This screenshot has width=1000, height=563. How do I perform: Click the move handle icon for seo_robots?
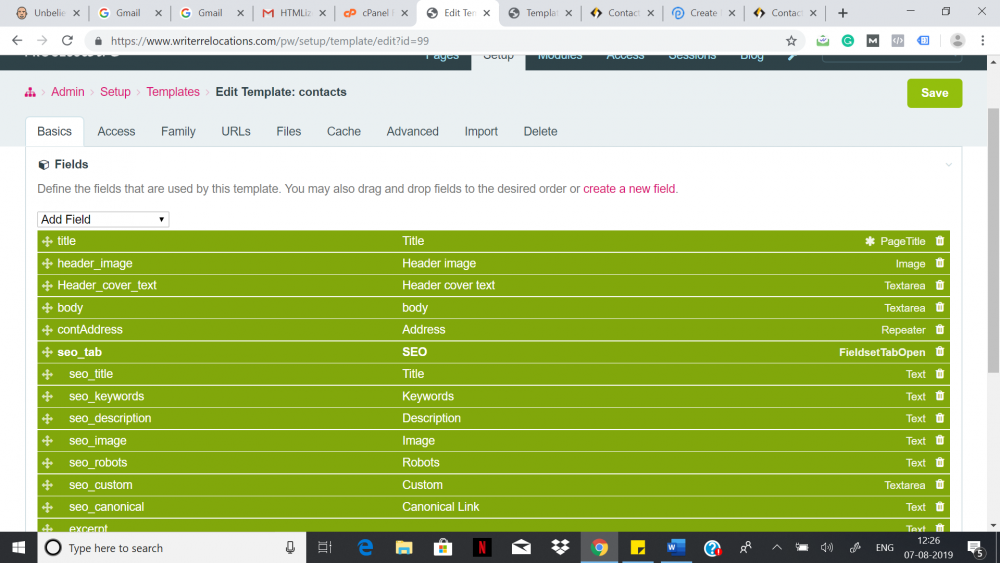point(47,463)
